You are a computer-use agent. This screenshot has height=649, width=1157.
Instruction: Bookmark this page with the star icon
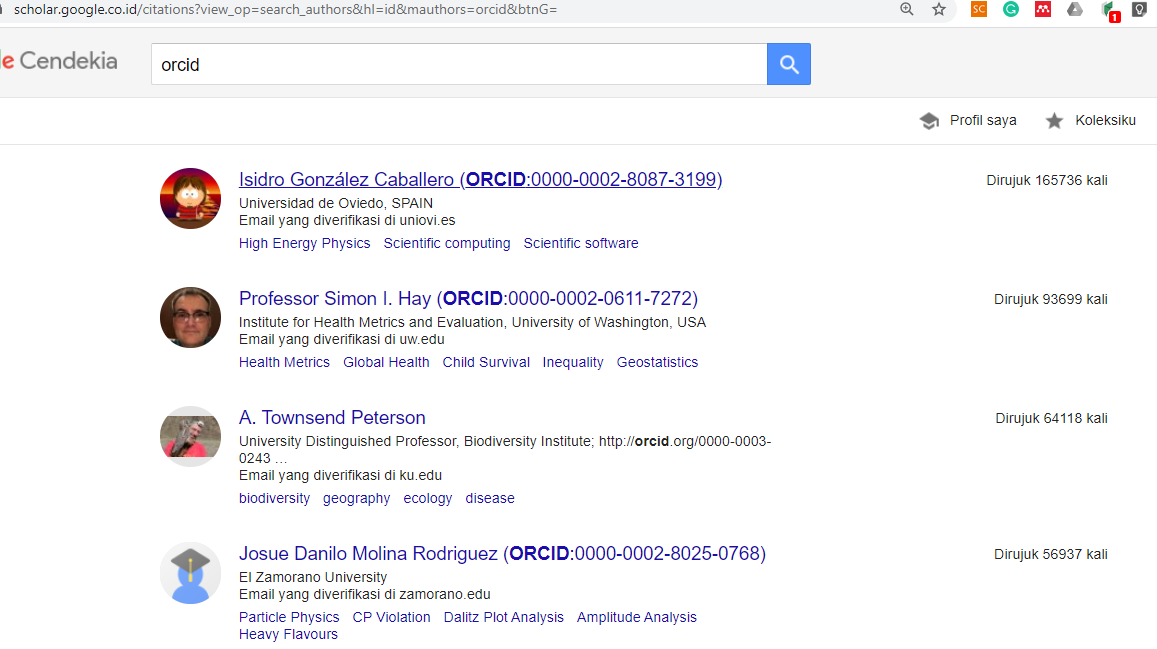click(939, 9)
